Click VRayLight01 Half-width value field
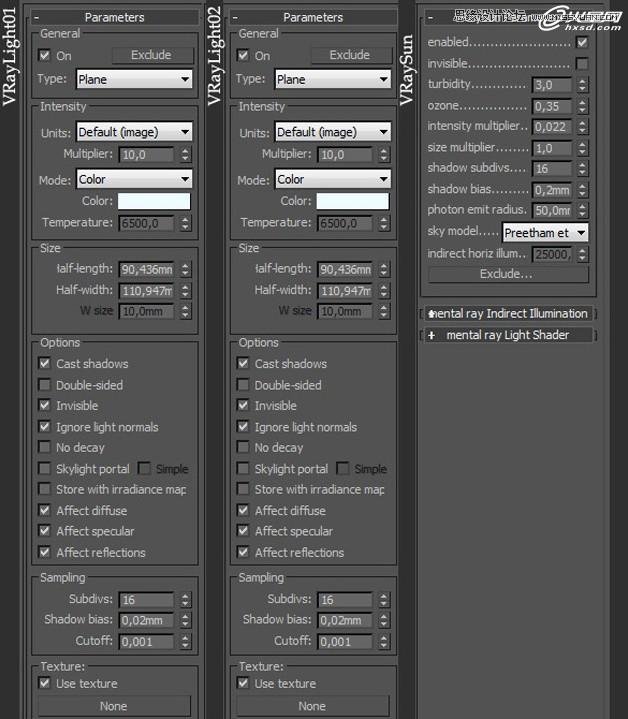This screenshot has width=628, height=719. click(x=147, y=290)
